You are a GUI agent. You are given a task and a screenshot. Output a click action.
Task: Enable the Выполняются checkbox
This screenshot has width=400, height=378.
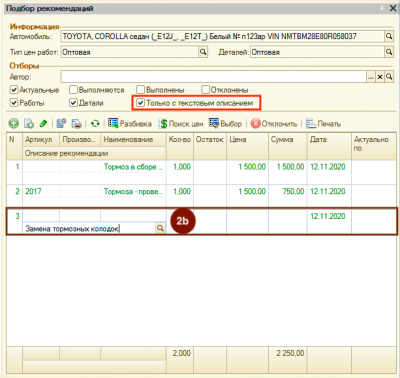[x=73, y=90]
